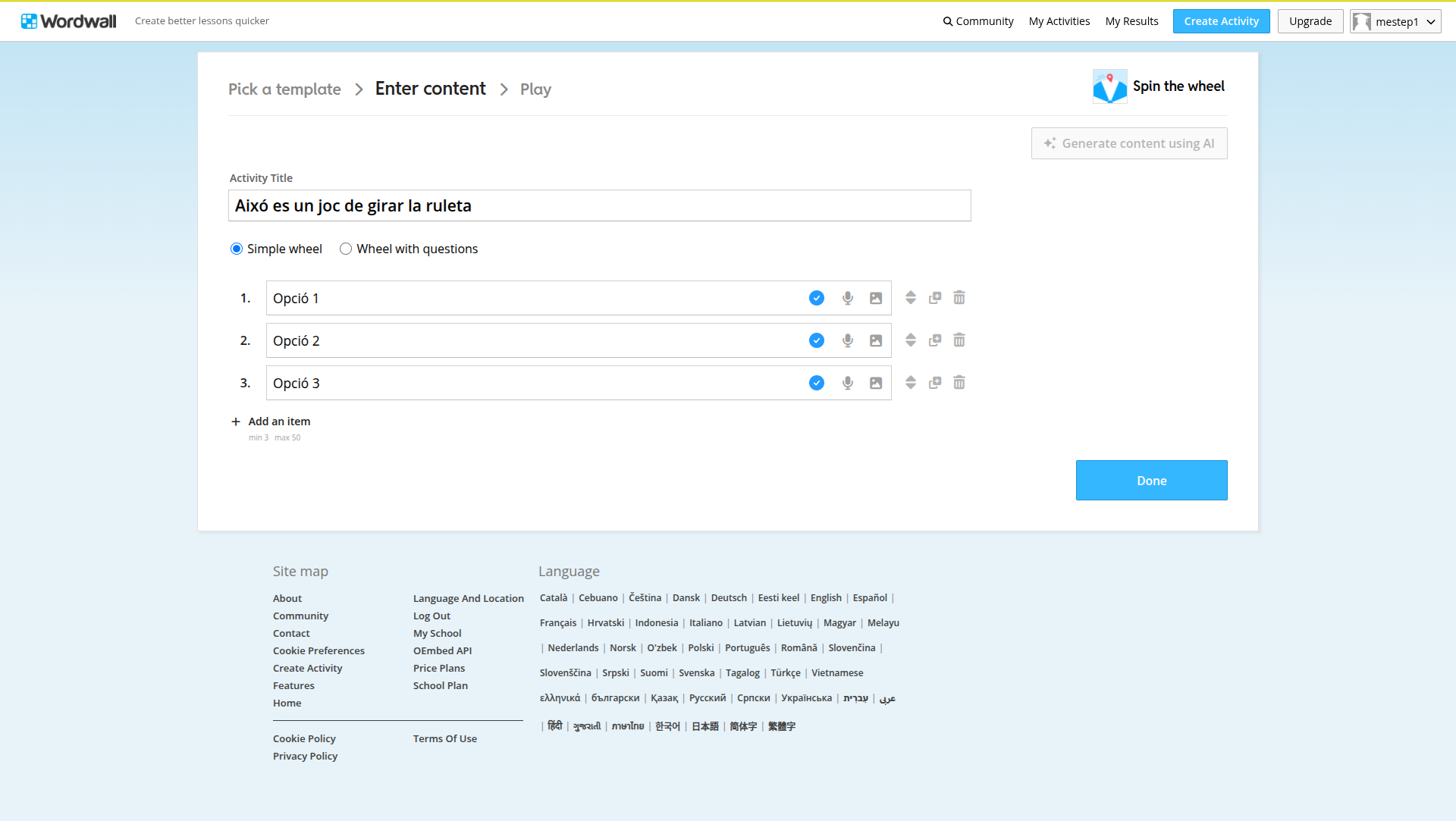Click Generate content using AI button
Image resolution: width=1456 pixels, height=821 pixels.
tap(1129, 143)
